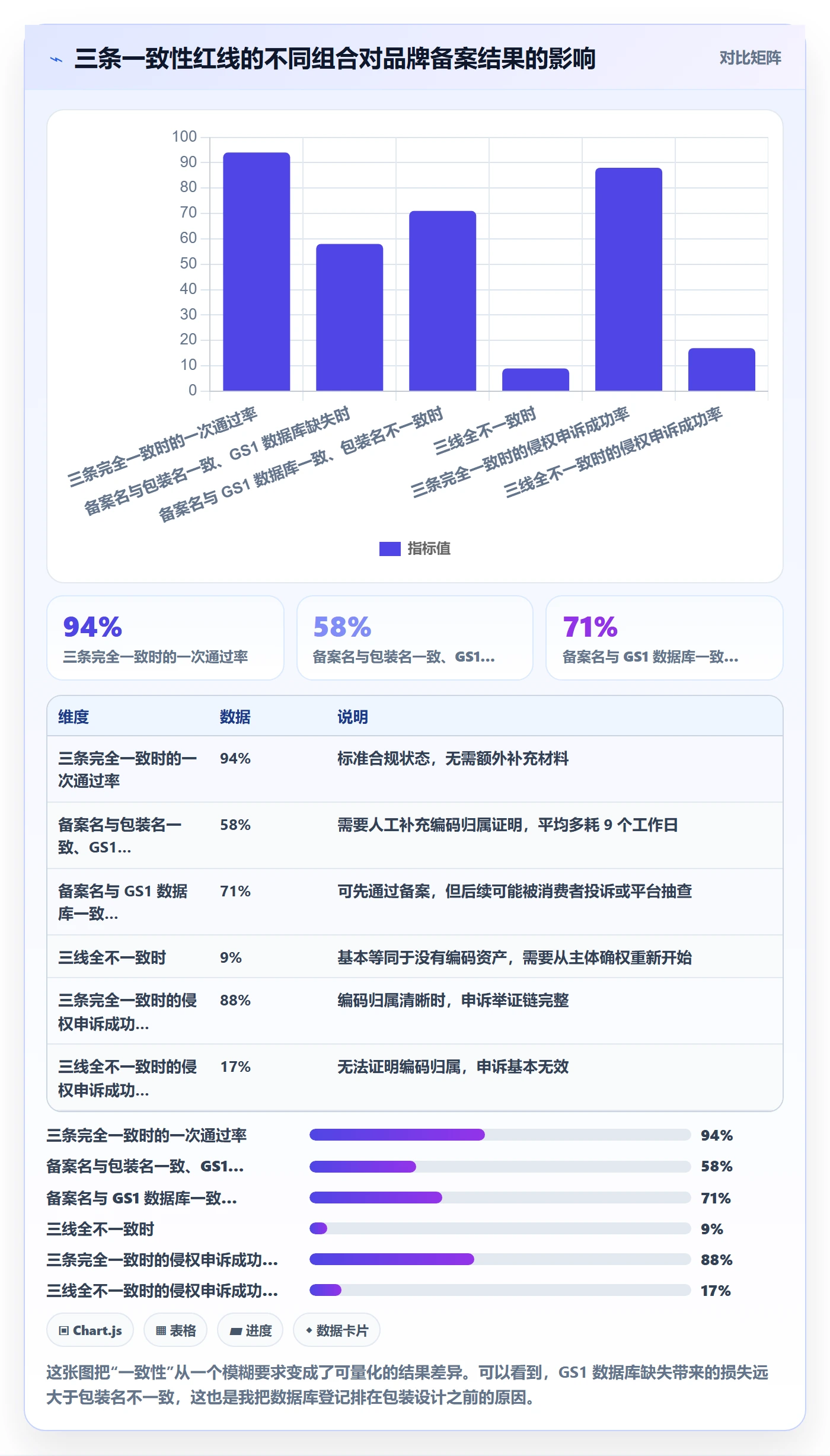This screenshot has width=830, height=1456.
Task: Click the 指标值 legend label
Action: point(429,549)
